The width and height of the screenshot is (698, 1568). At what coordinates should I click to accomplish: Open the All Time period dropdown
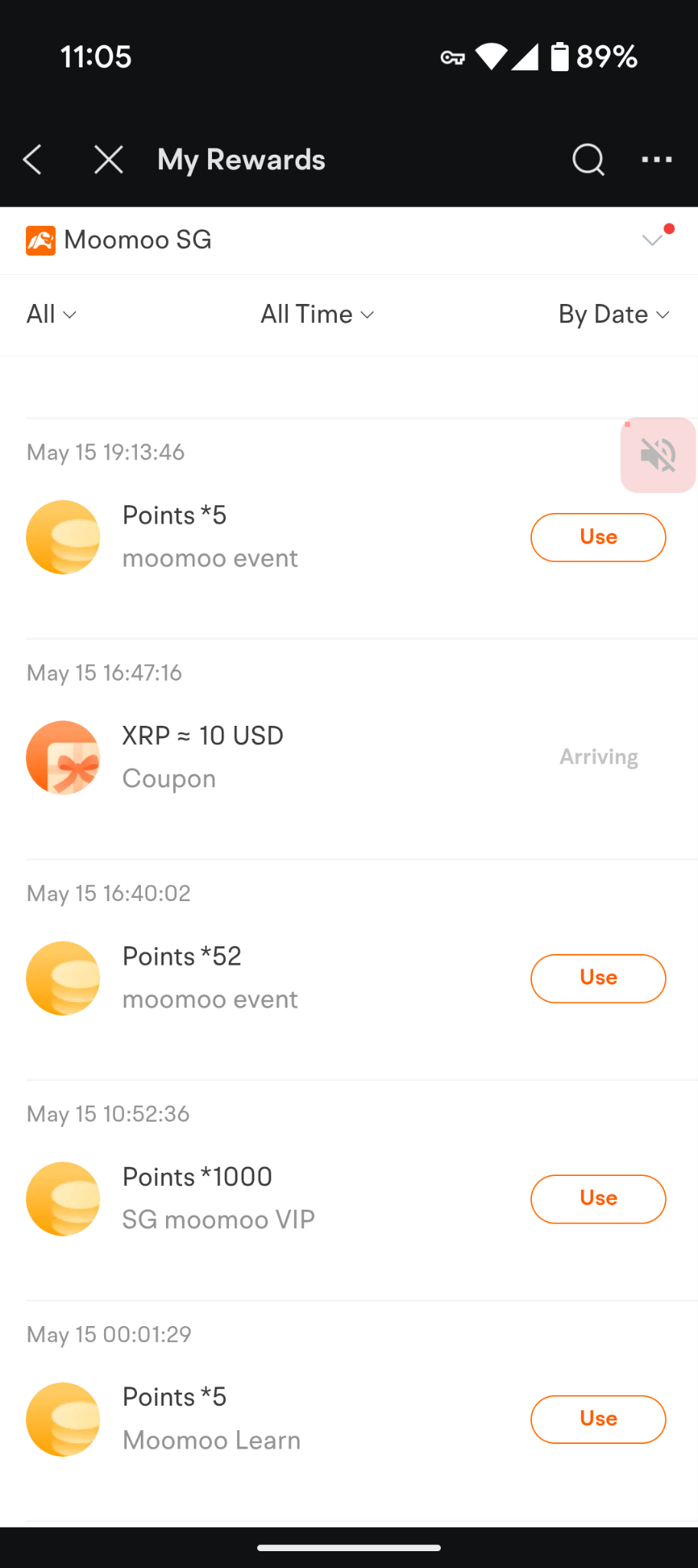[x=317, y=315]
